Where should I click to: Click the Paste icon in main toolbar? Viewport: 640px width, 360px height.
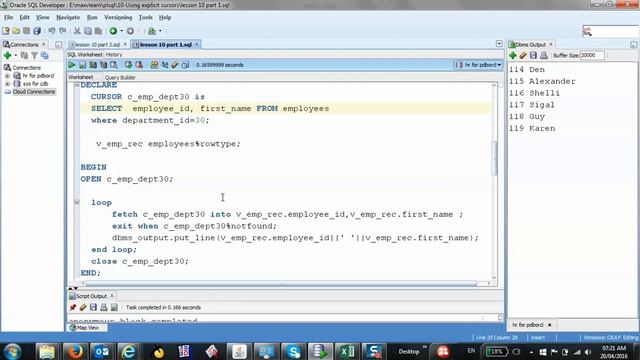pos(98,31)
